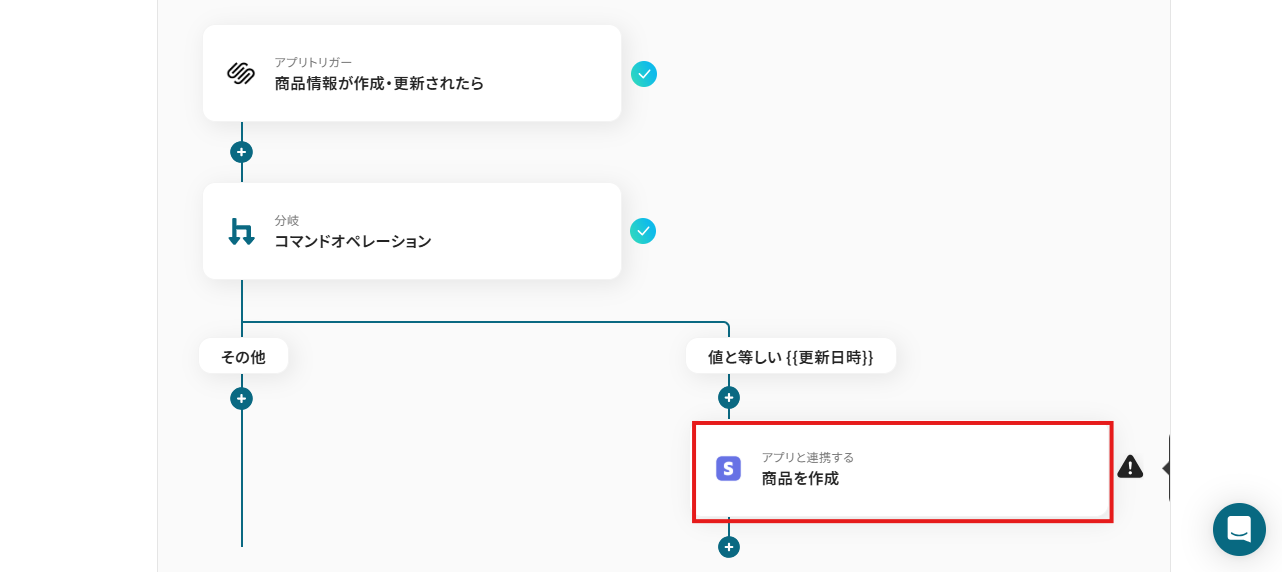
Task: Add a step below the app trigger
Action: pyautogui.click(x=241, y=152)
